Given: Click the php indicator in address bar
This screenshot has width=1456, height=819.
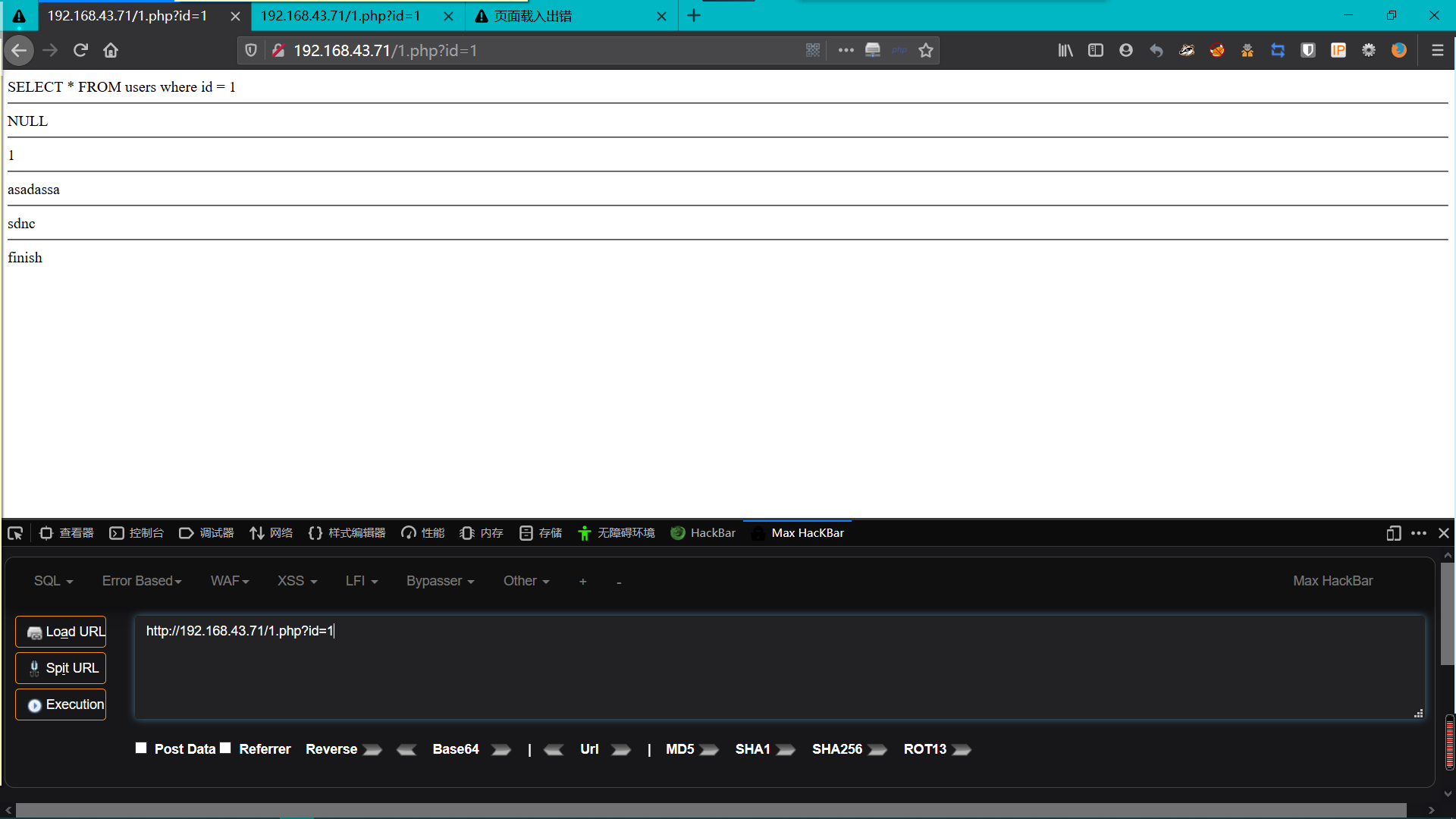Looking at the screenshot, I should [899, 50].
